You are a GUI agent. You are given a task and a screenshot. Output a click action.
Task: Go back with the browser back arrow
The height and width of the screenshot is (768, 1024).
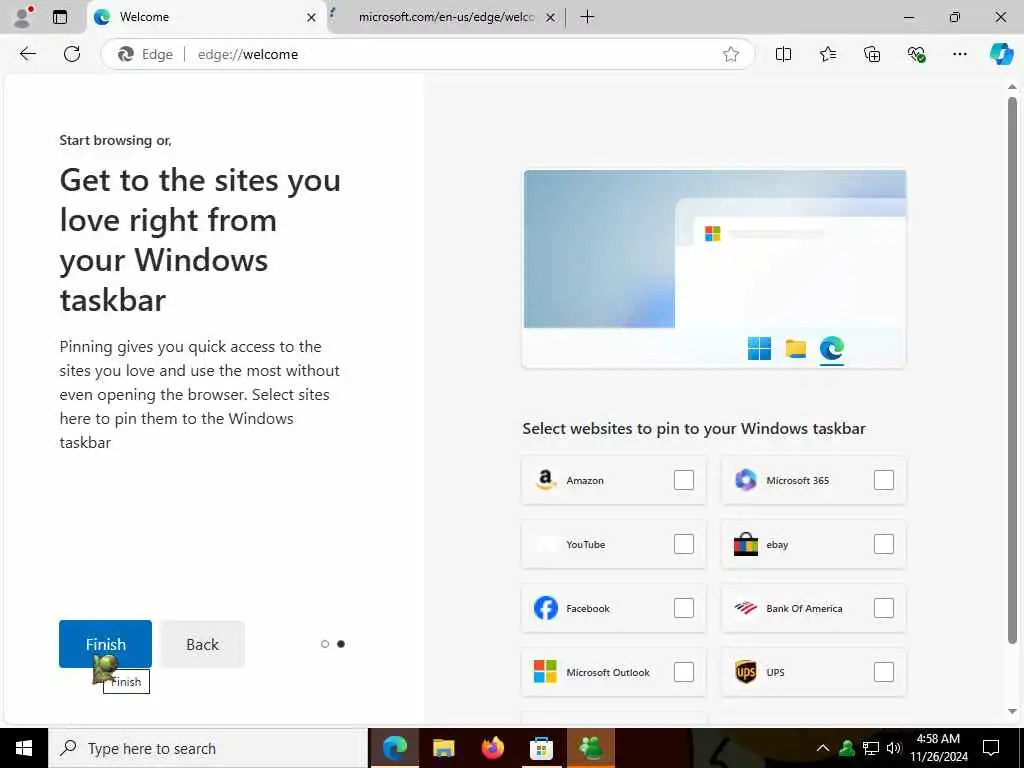click(x=27, y=54)
